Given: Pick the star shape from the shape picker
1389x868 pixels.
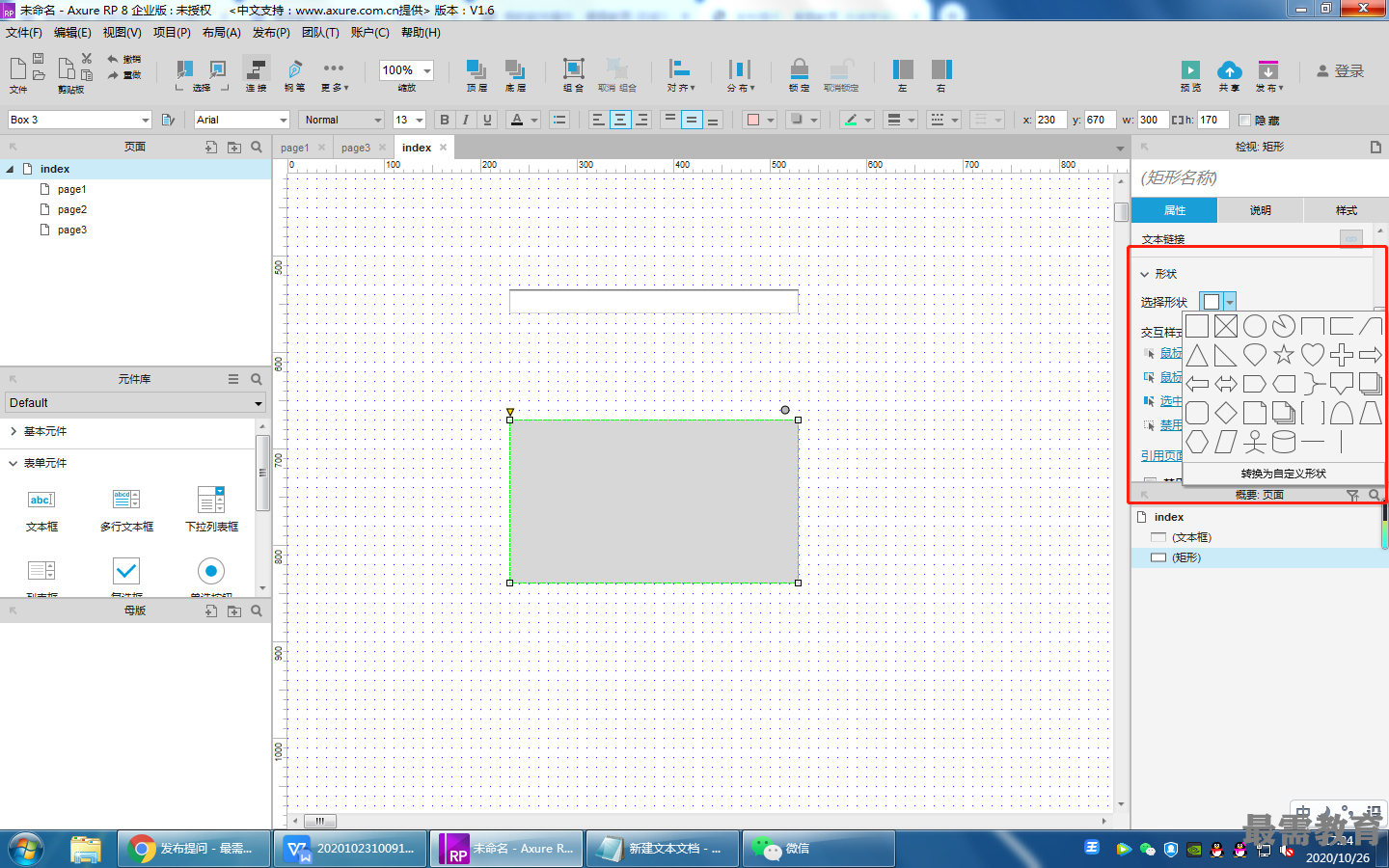Looking at the screenshot, I should pos(1284,355).
